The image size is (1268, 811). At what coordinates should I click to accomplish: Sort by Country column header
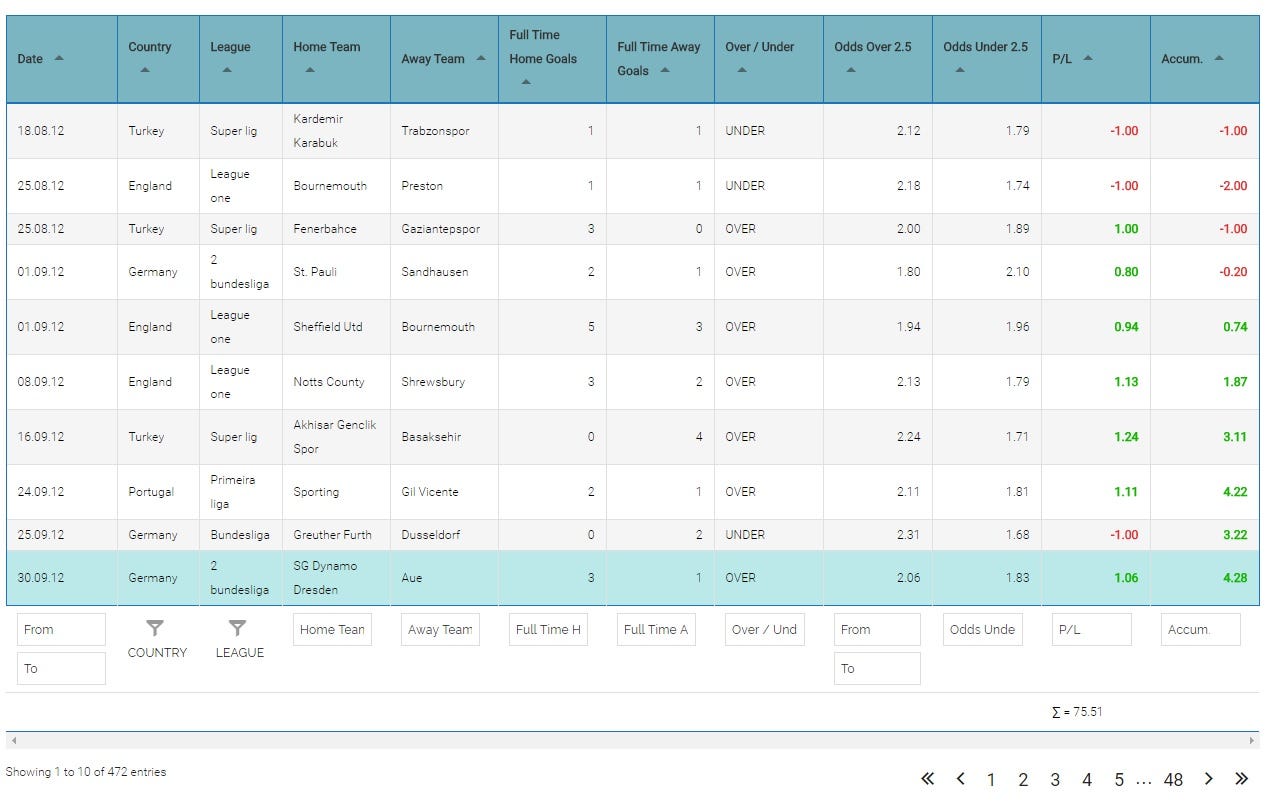[x=158, y=59]
